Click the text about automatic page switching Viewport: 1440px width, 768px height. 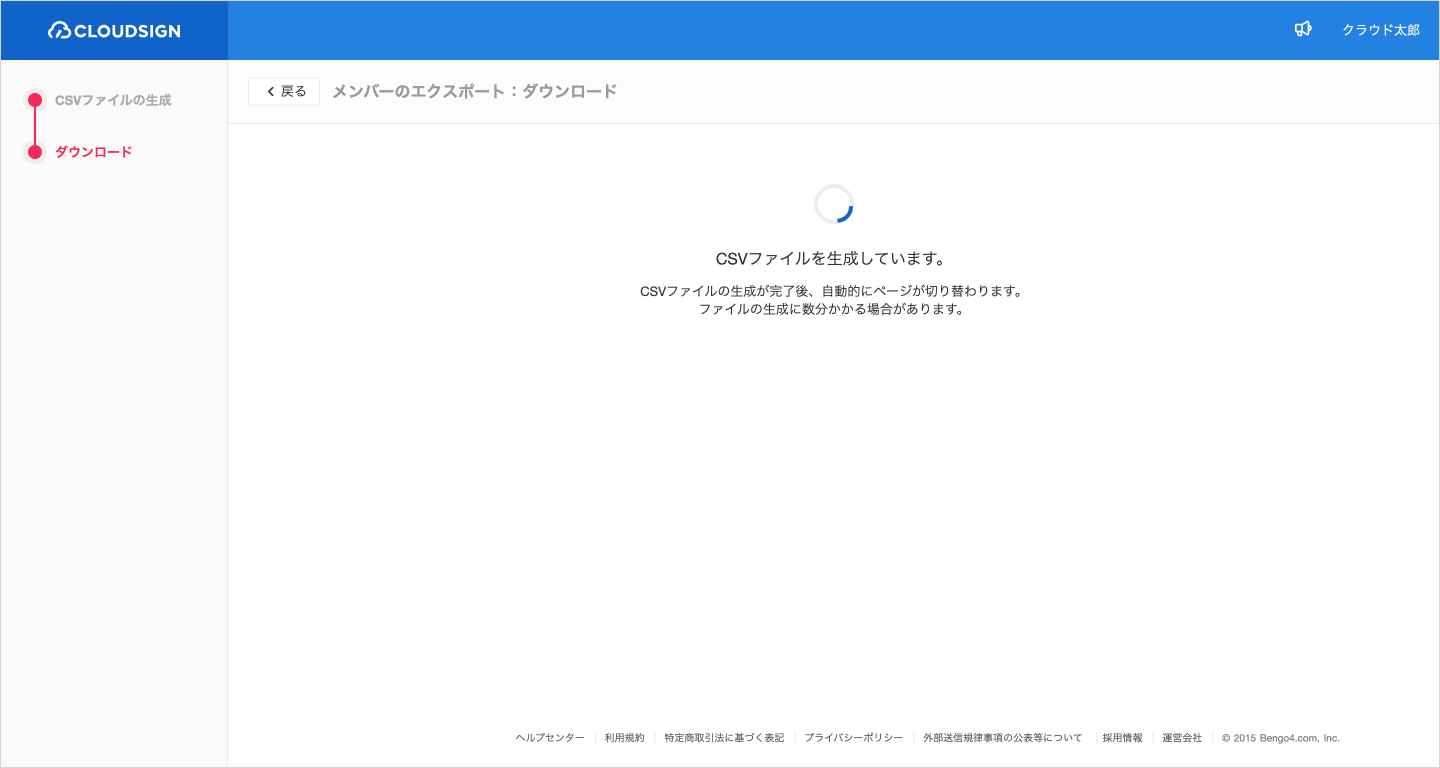click(x=831, y=291)
